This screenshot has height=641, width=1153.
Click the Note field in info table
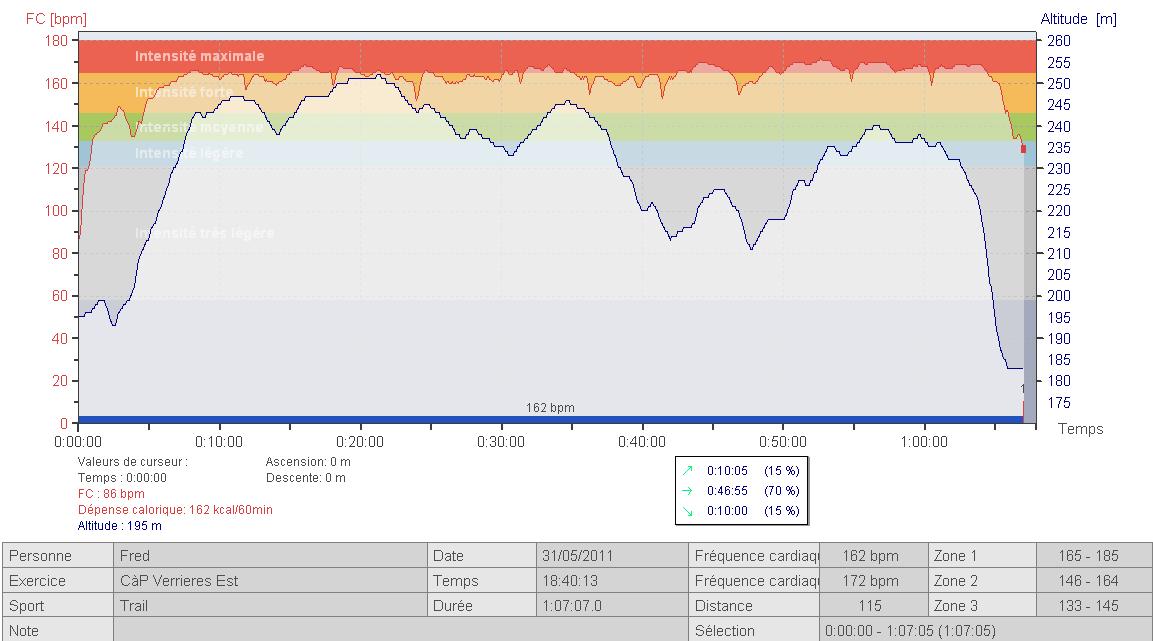click(400, 630)
